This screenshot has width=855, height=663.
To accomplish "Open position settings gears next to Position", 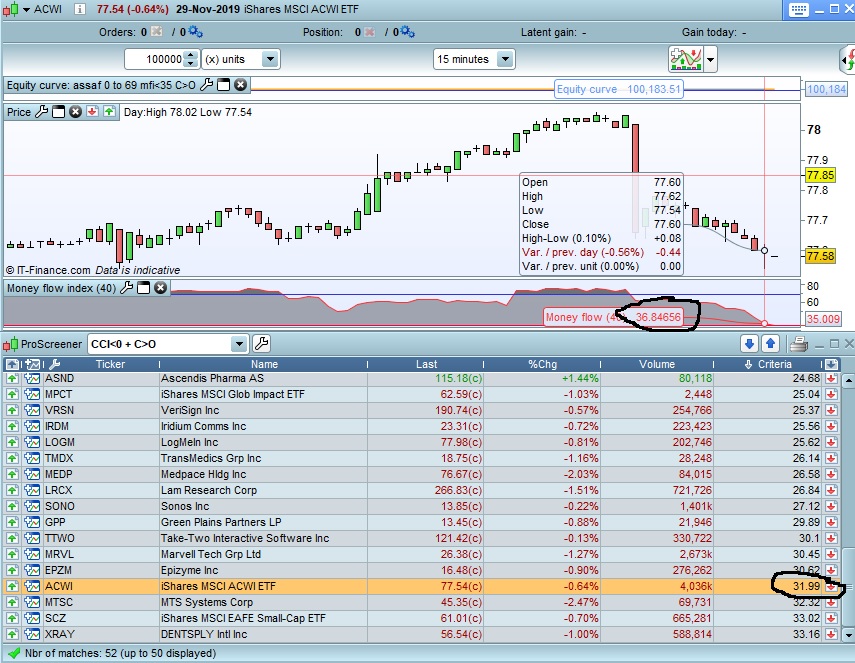I will 407,32.
